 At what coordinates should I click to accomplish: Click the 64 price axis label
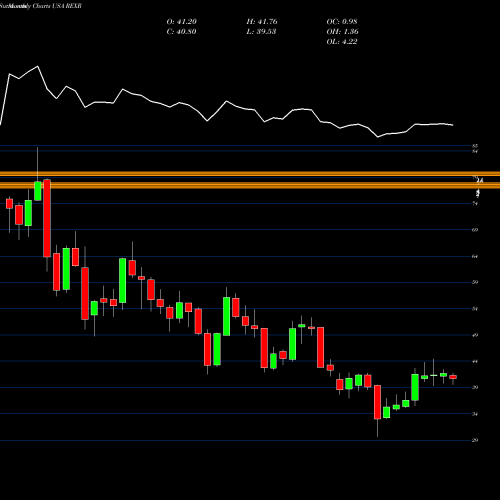click(x=475, y=256)
